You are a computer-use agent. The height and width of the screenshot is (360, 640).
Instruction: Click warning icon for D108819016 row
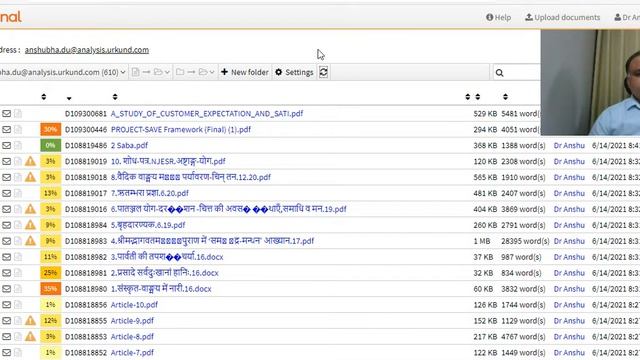tap(30, 209)
